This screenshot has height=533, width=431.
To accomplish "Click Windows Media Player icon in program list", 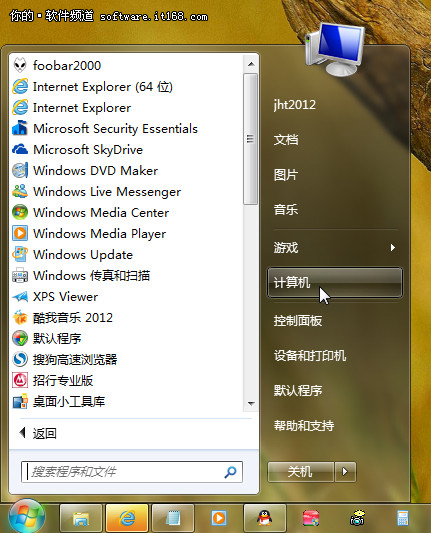I will (x=20, y=234).
